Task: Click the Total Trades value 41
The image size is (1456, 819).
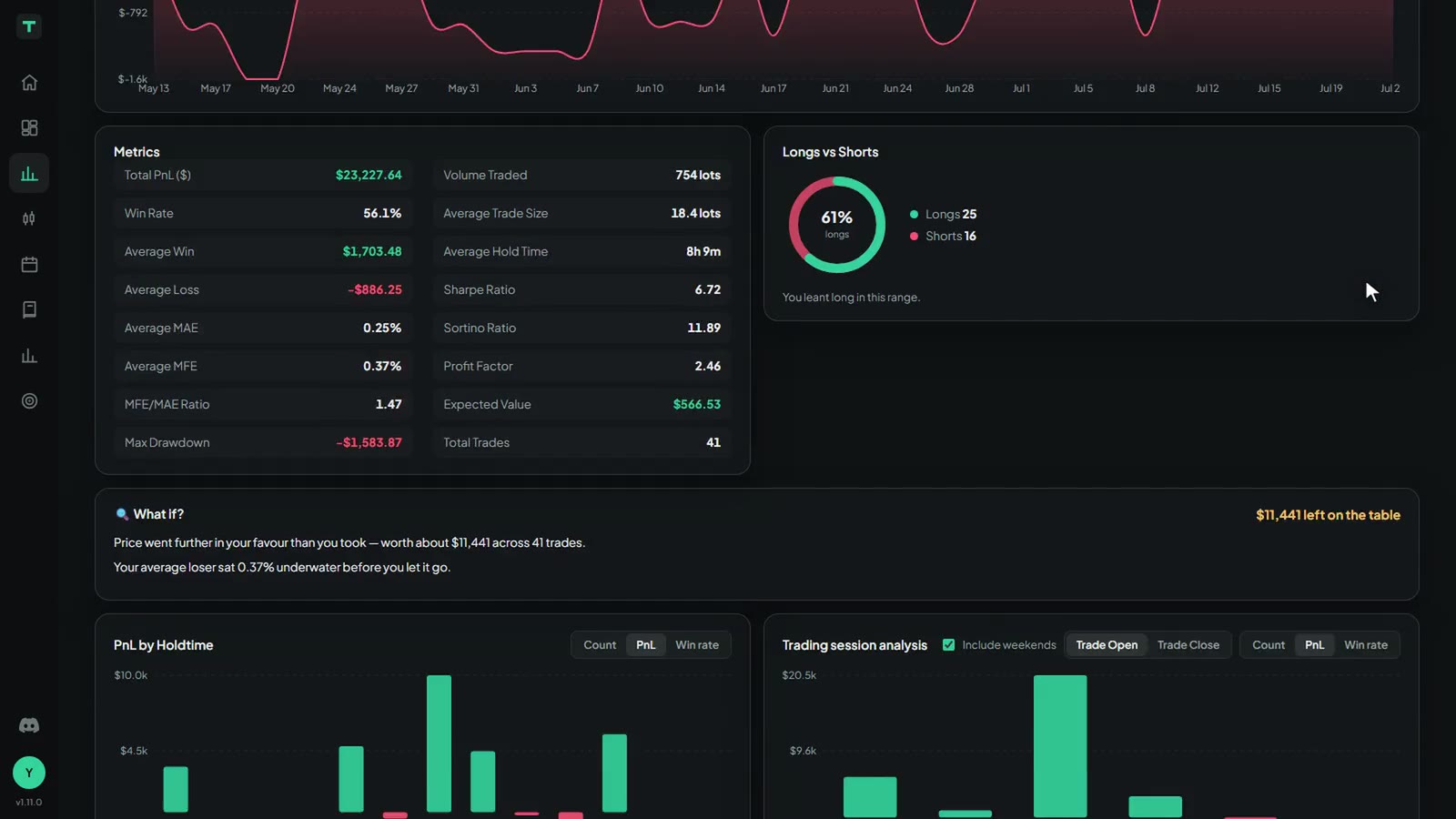Action: pyautogui.click(x=713, y=442)
